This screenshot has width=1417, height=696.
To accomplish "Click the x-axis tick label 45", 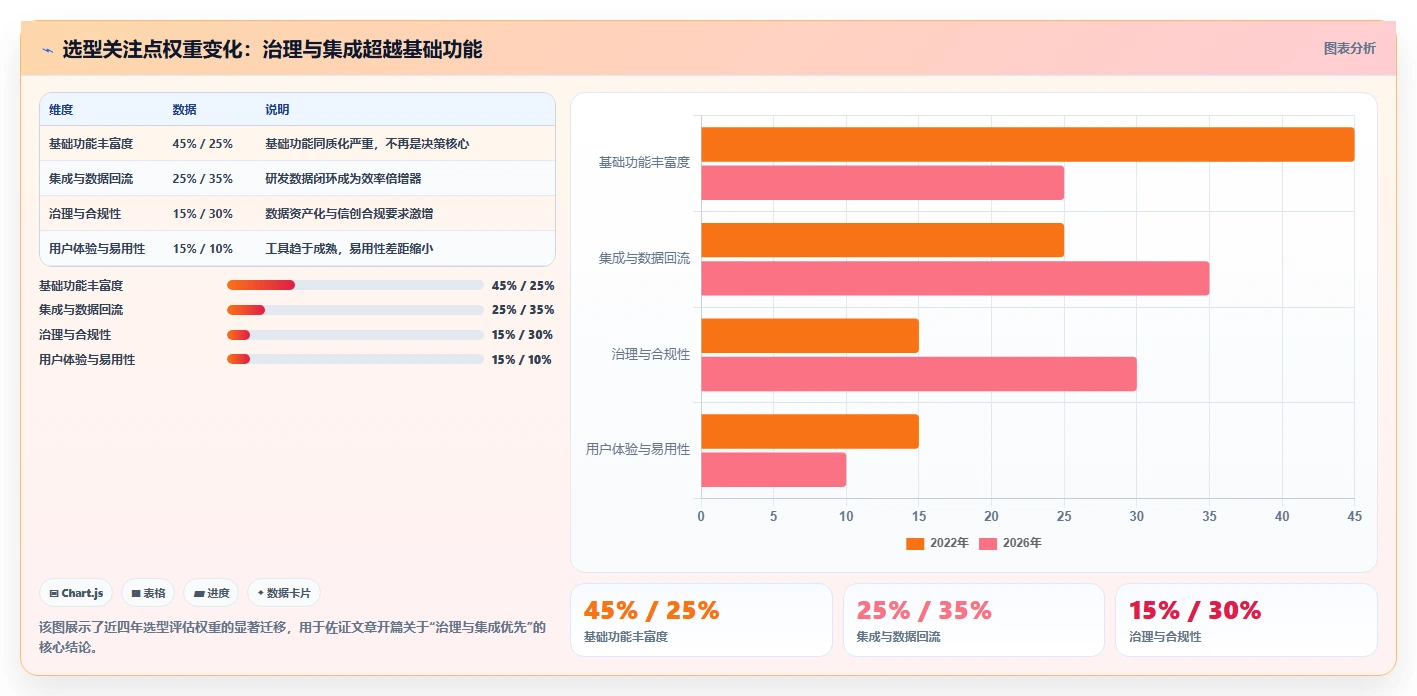I will (1354, 516).
